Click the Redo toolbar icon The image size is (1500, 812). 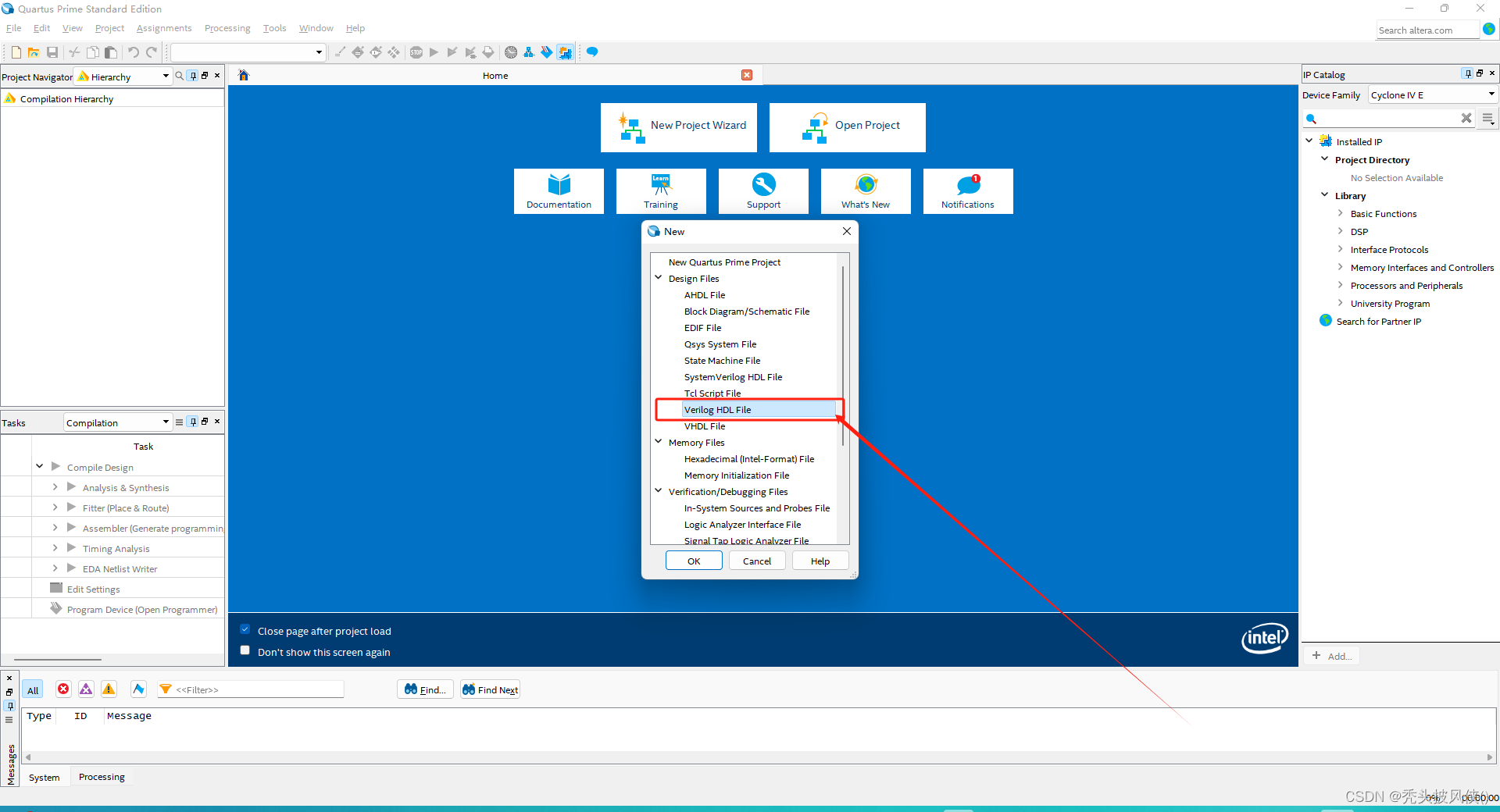click(152, 52)
